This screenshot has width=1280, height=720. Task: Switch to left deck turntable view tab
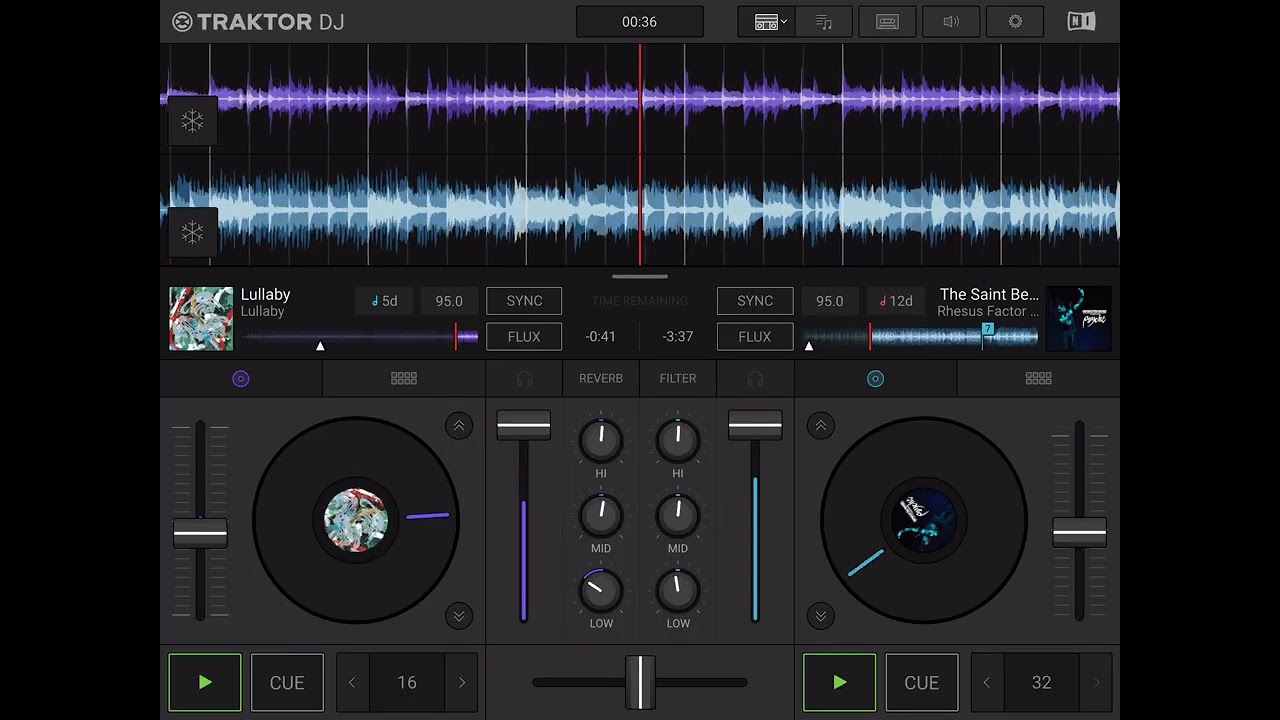pos(241,379)
